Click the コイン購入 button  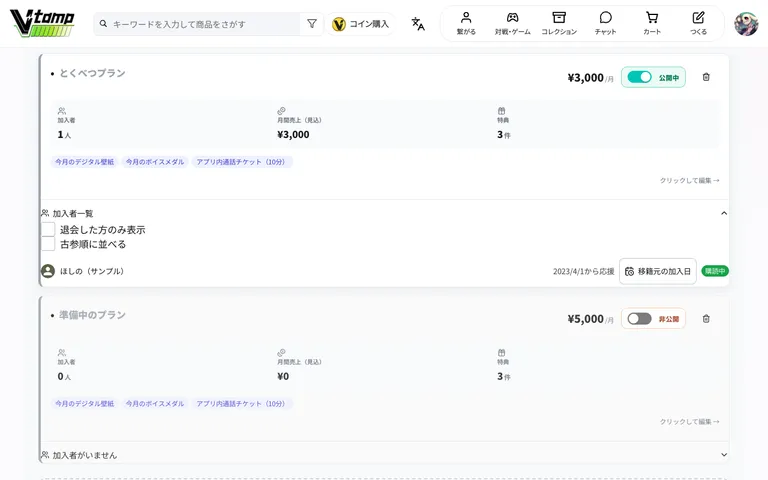click(x=360, y=24)
